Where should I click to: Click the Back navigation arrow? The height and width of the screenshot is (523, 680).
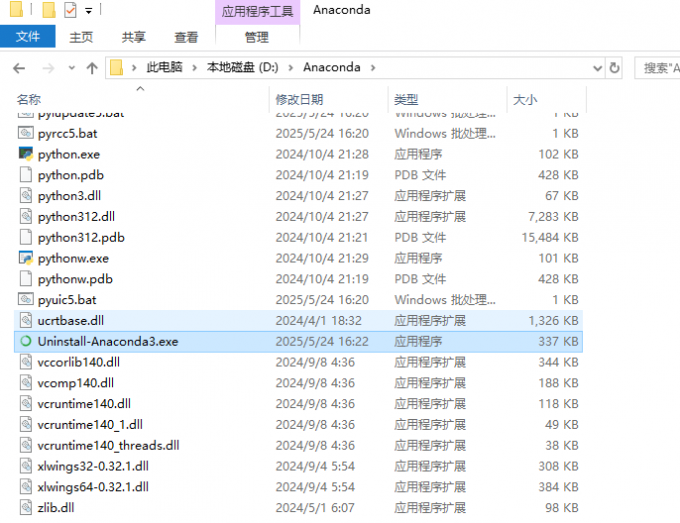point(19,68)
